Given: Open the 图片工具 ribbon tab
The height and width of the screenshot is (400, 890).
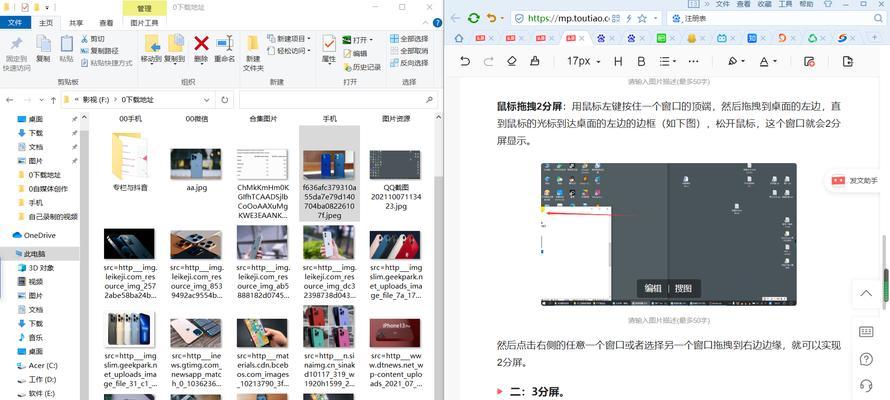Looking at the screenshot, I should (x=145, y=23).
